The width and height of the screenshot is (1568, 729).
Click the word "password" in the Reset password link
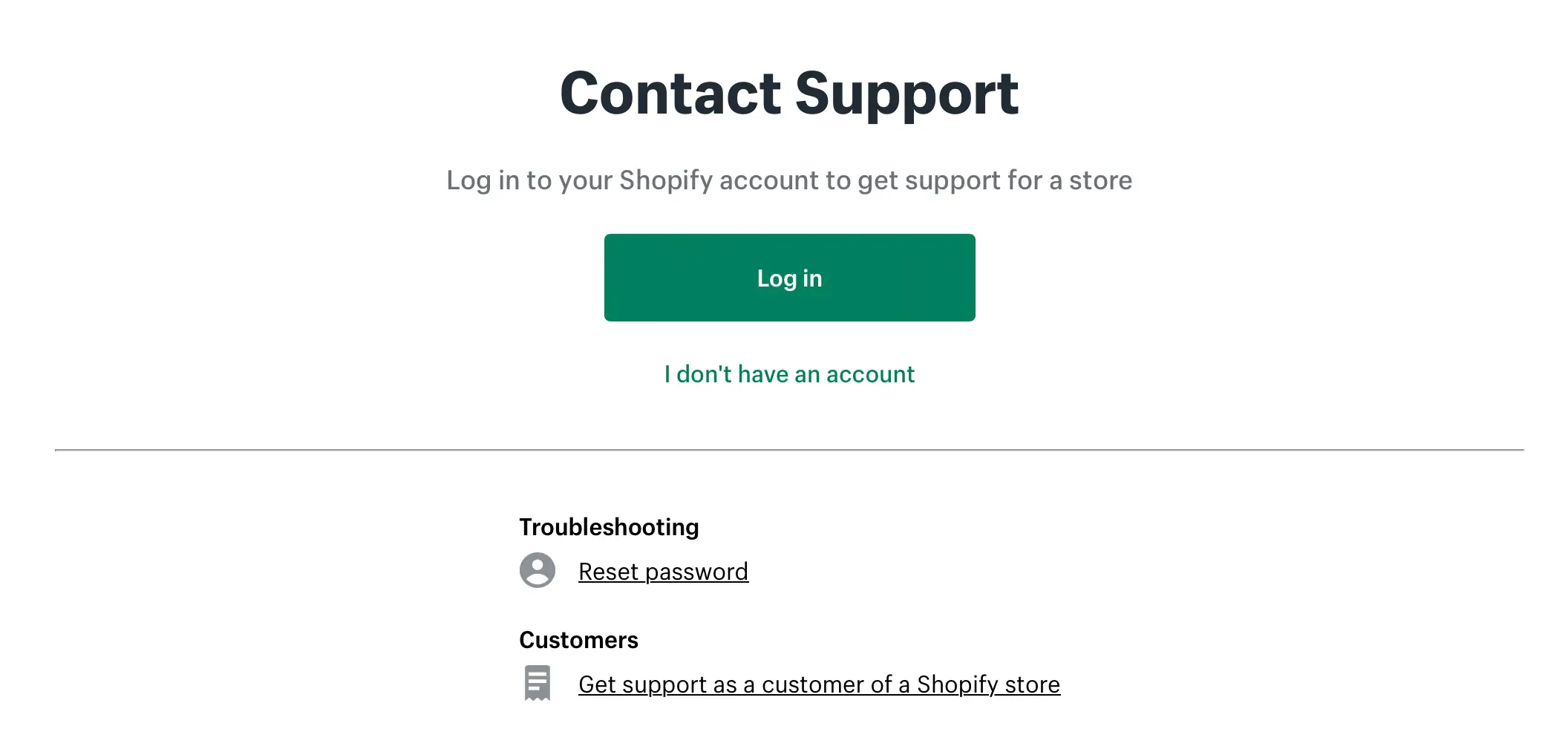pyautogui.click(x=696, y=572)
